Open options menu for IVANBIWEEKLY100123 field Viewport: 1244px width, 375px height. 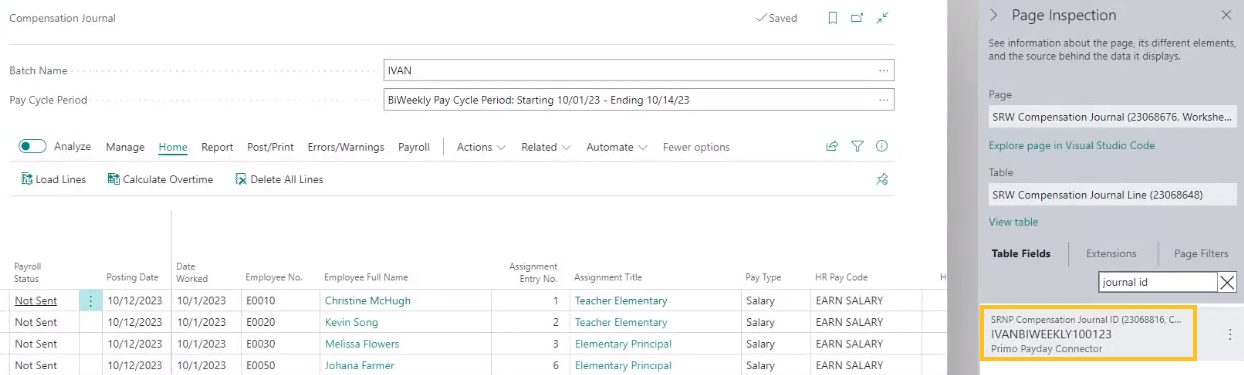click(1230, 335)
